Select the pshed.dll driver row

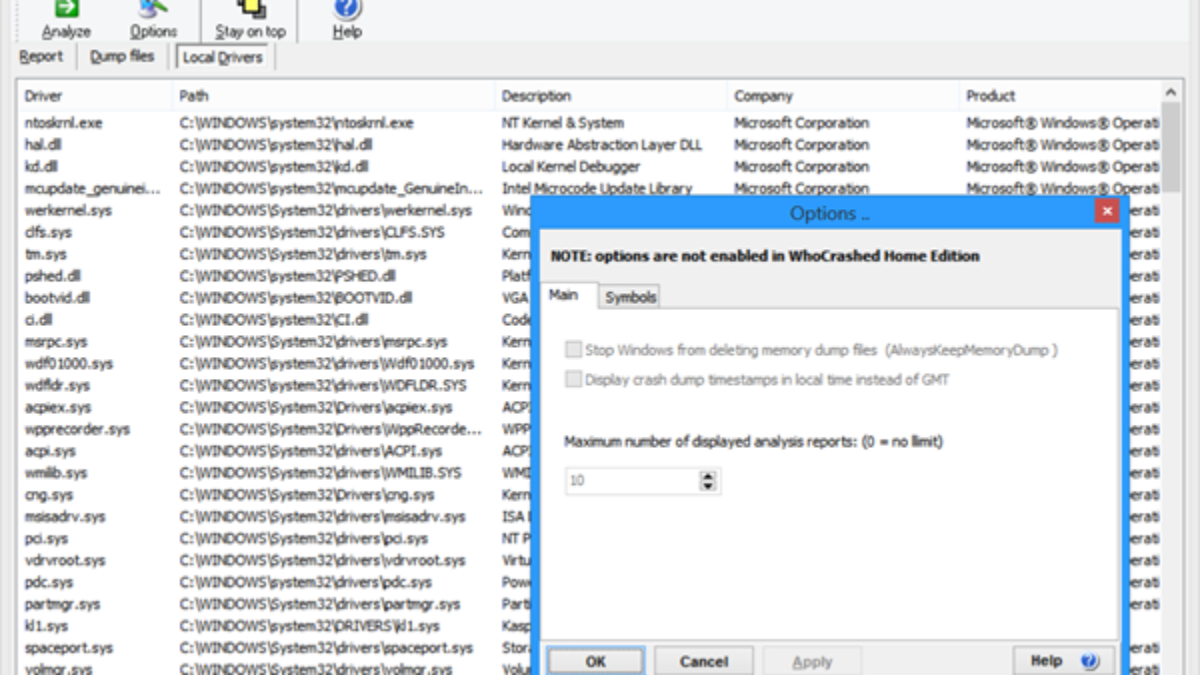[275, 276]
